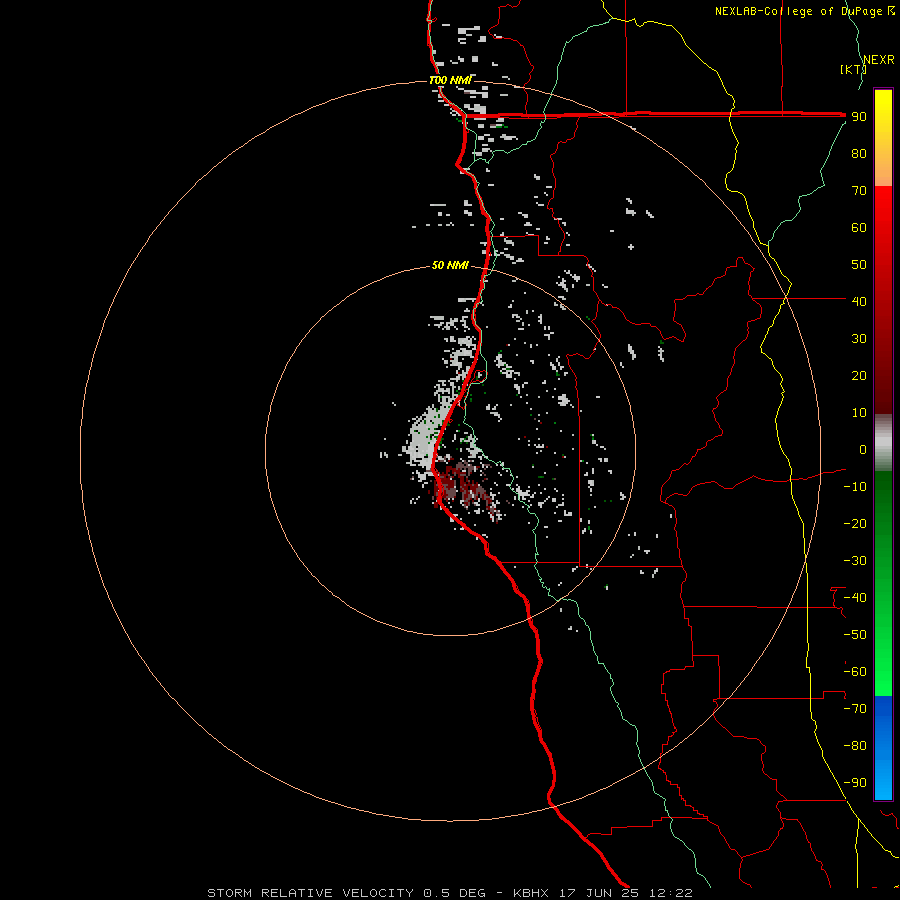
Task: Click the [KT] units label above the scale
Action: tap(853, 69)
